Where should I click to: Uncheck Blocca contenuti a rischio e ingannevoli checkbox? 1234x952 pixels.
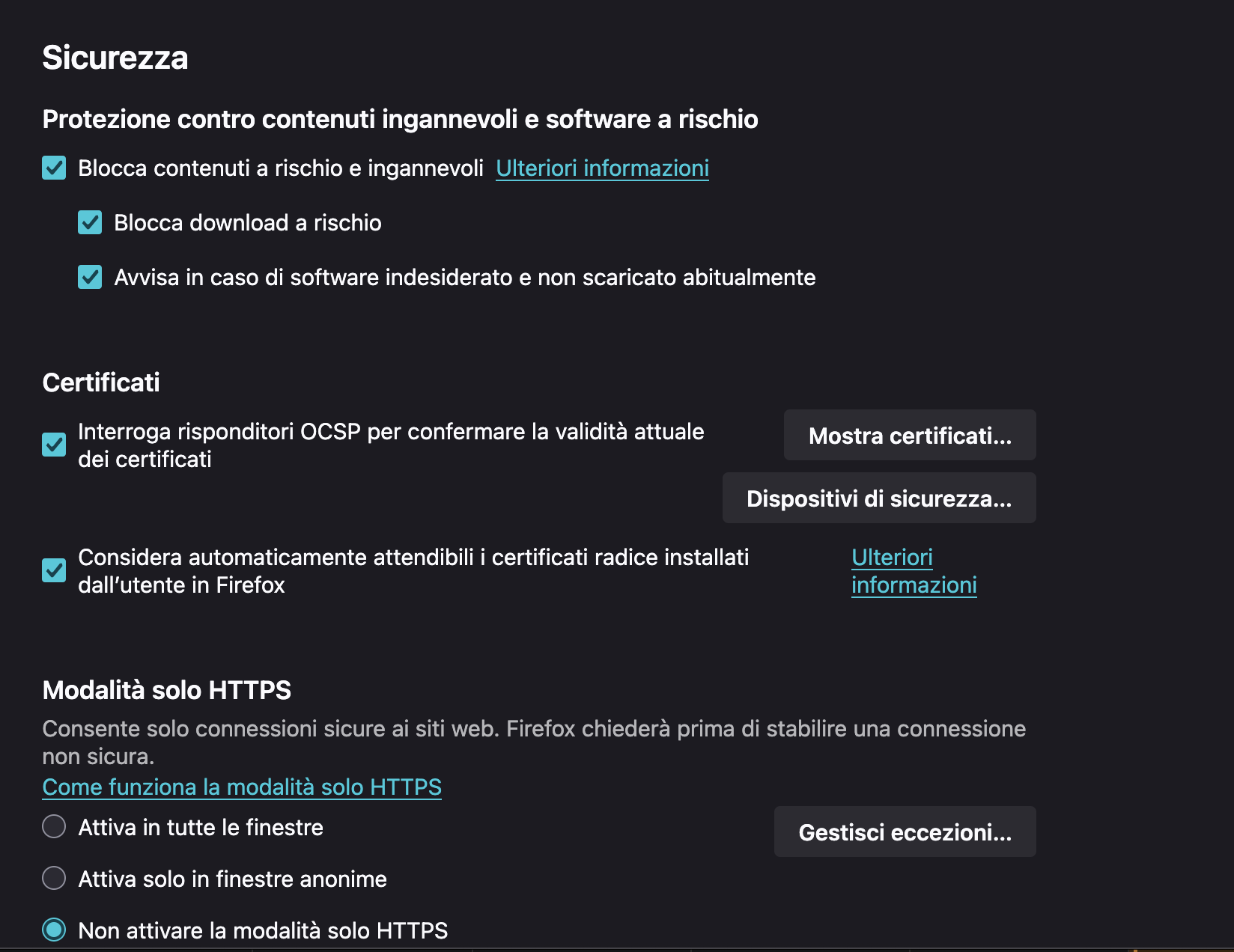tap(54, 168)
